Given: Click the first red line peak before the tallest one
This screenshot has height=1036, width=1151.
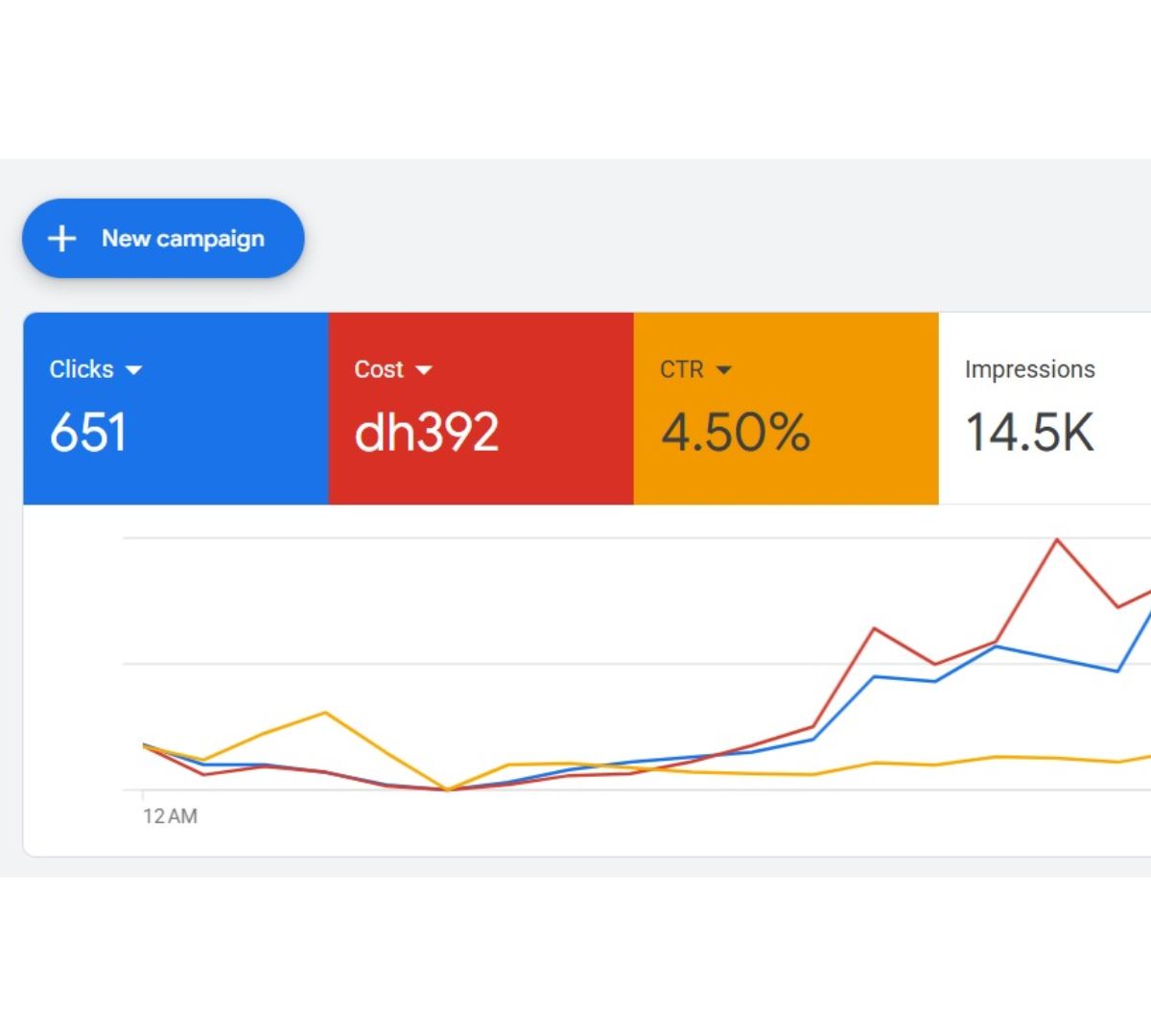Looking at the screenshot, I should click(875, 629).
